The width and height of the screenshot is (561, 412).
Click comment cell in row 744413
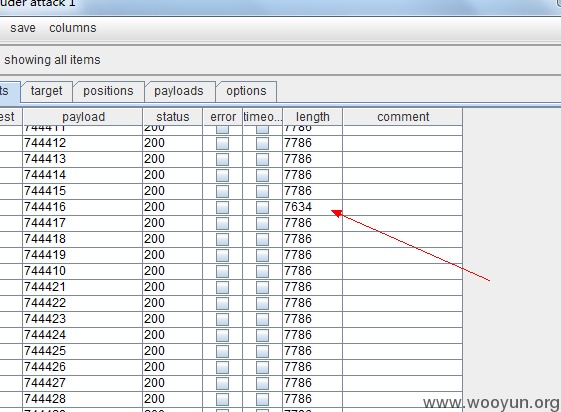click(403, 159)
